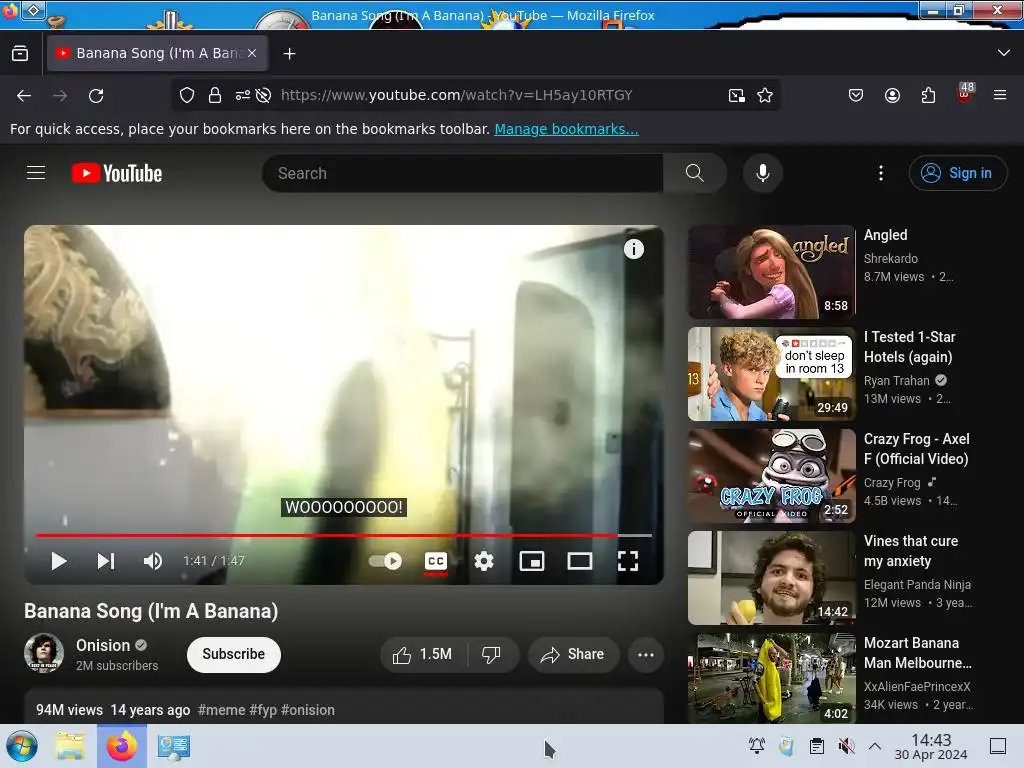Click the Firefox taskbar icon
Screen dimensions: 1024x768
coord(121,746)
